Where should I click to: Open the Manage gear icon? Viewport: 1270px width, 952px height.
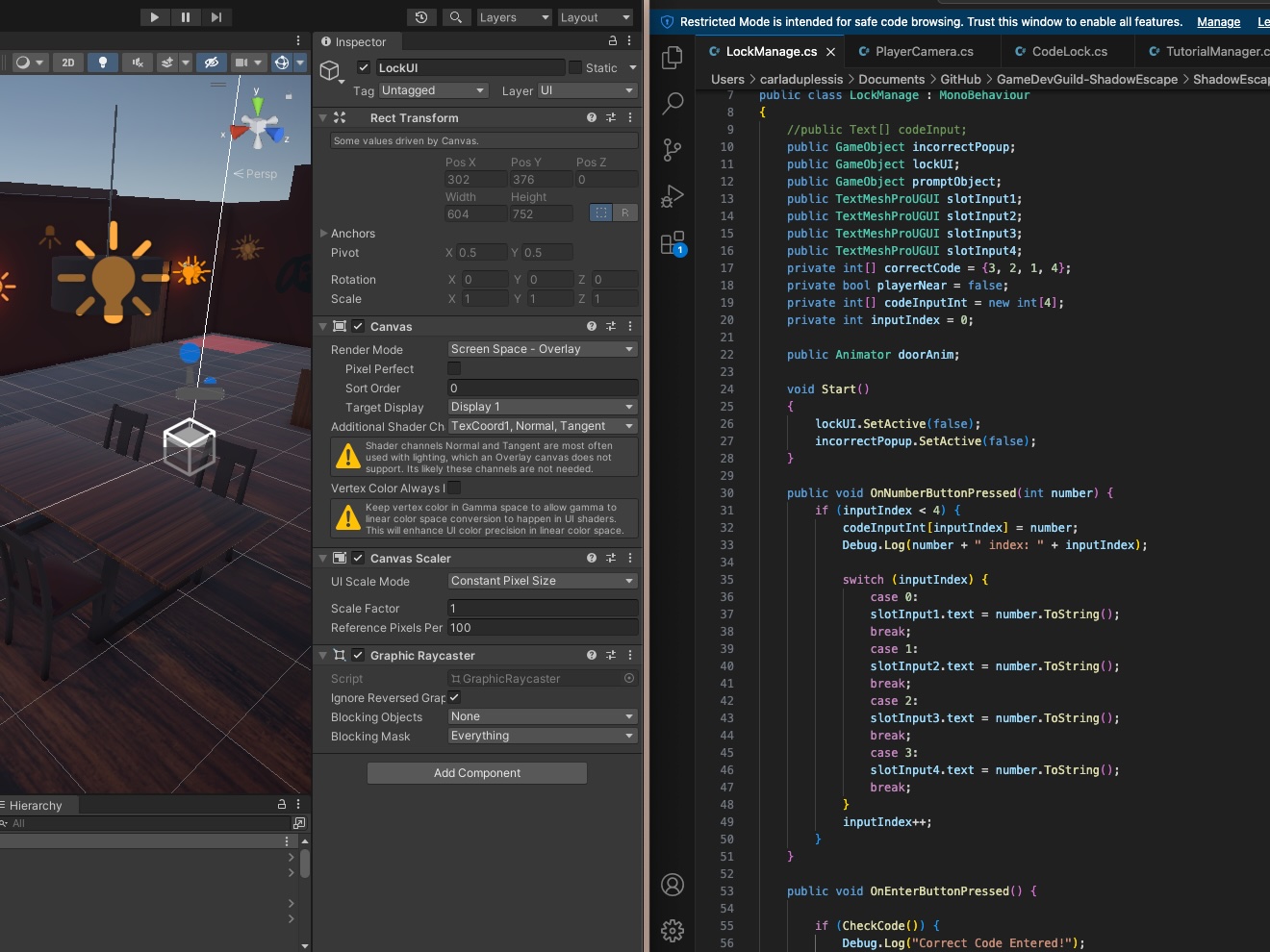click(x=673, y=930)
